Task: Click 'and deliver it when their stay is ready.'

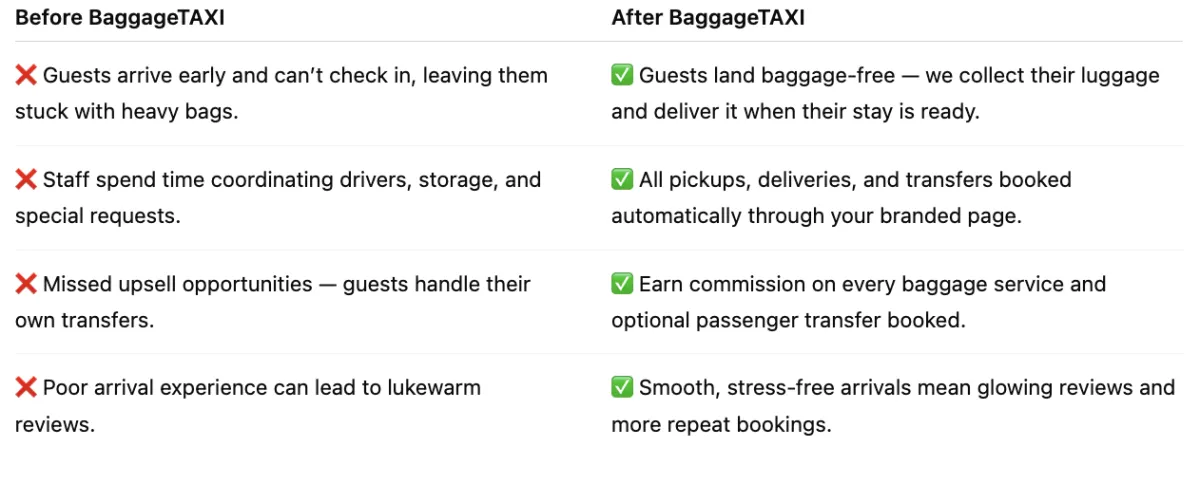Action: 795,112
